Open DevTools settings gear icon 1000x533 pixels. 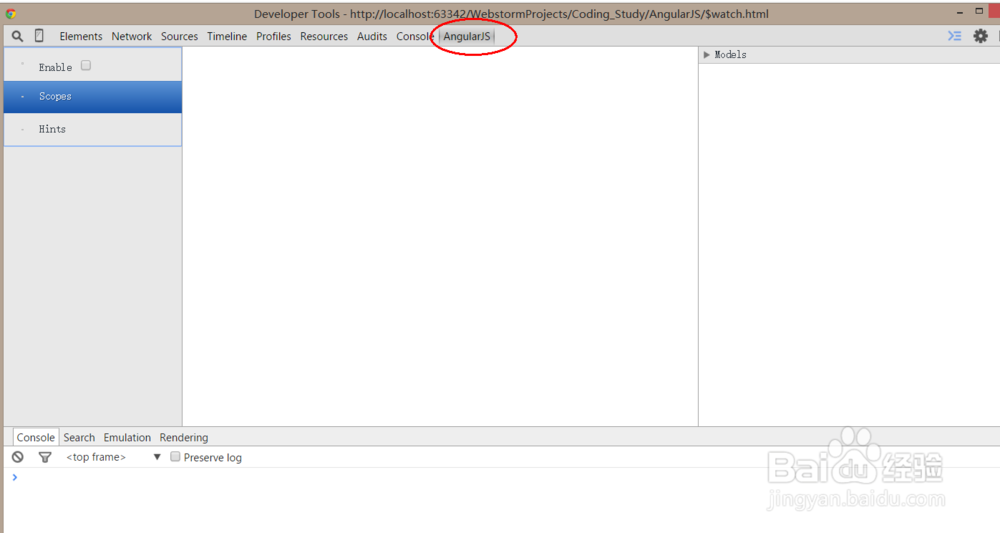click(980, 36)
